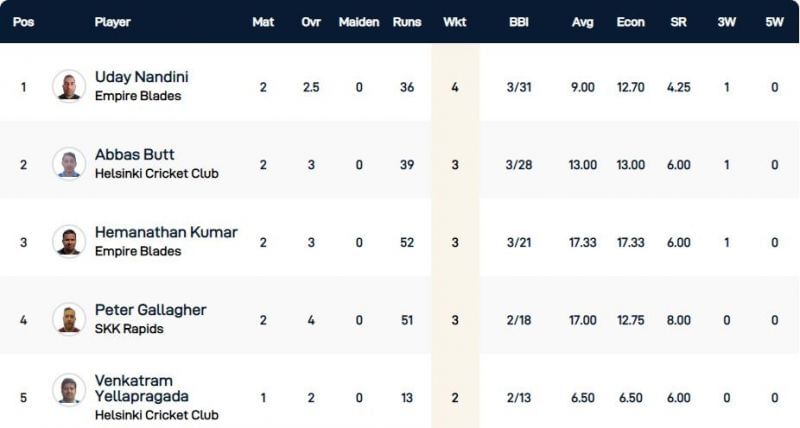Open Peter Gallagher's player name link
This screenshot has width=800, height=428.
click(x=150, y=310)
